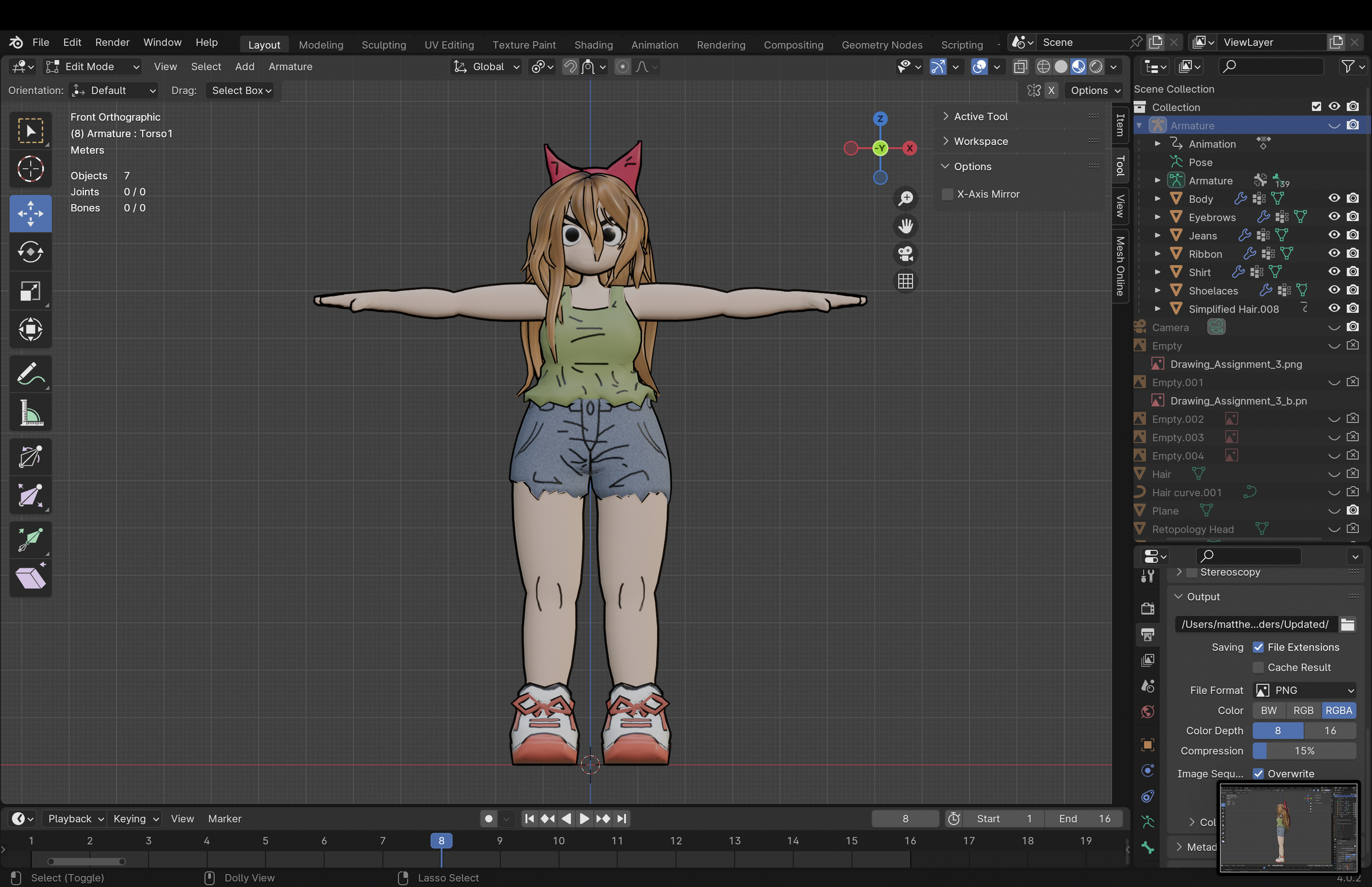Viewport: 1372px width, 887px height.
Task: Open the Edit Mode dropdown
Action: [93, 67]
